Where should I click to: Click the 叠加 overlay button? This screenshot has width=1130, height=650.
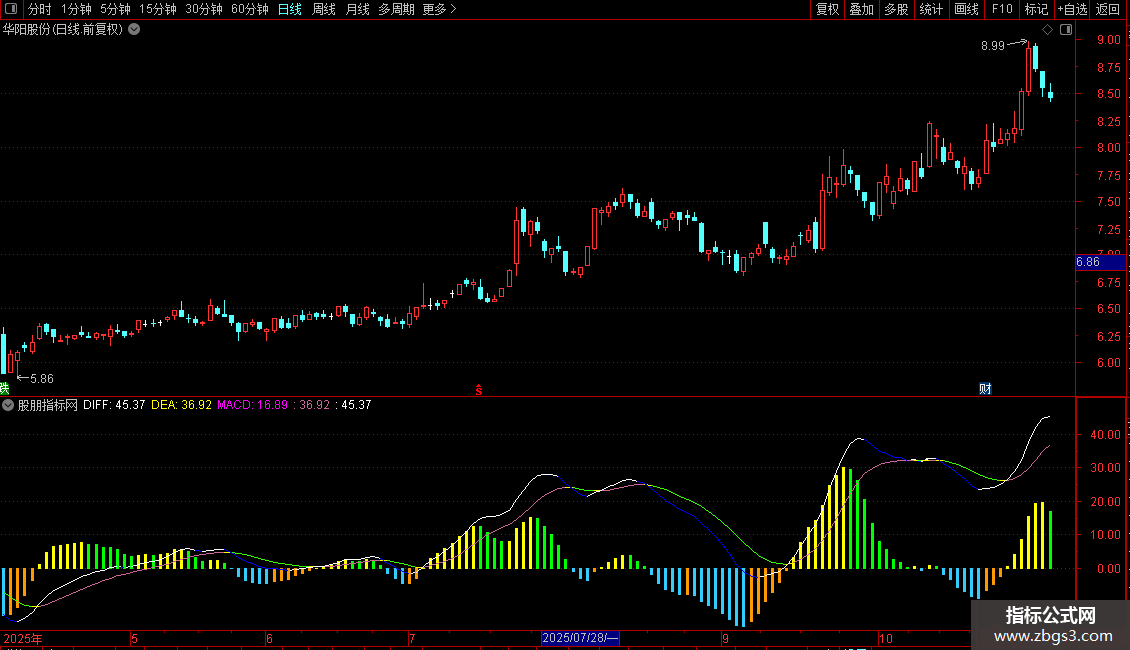pos(862,9)
